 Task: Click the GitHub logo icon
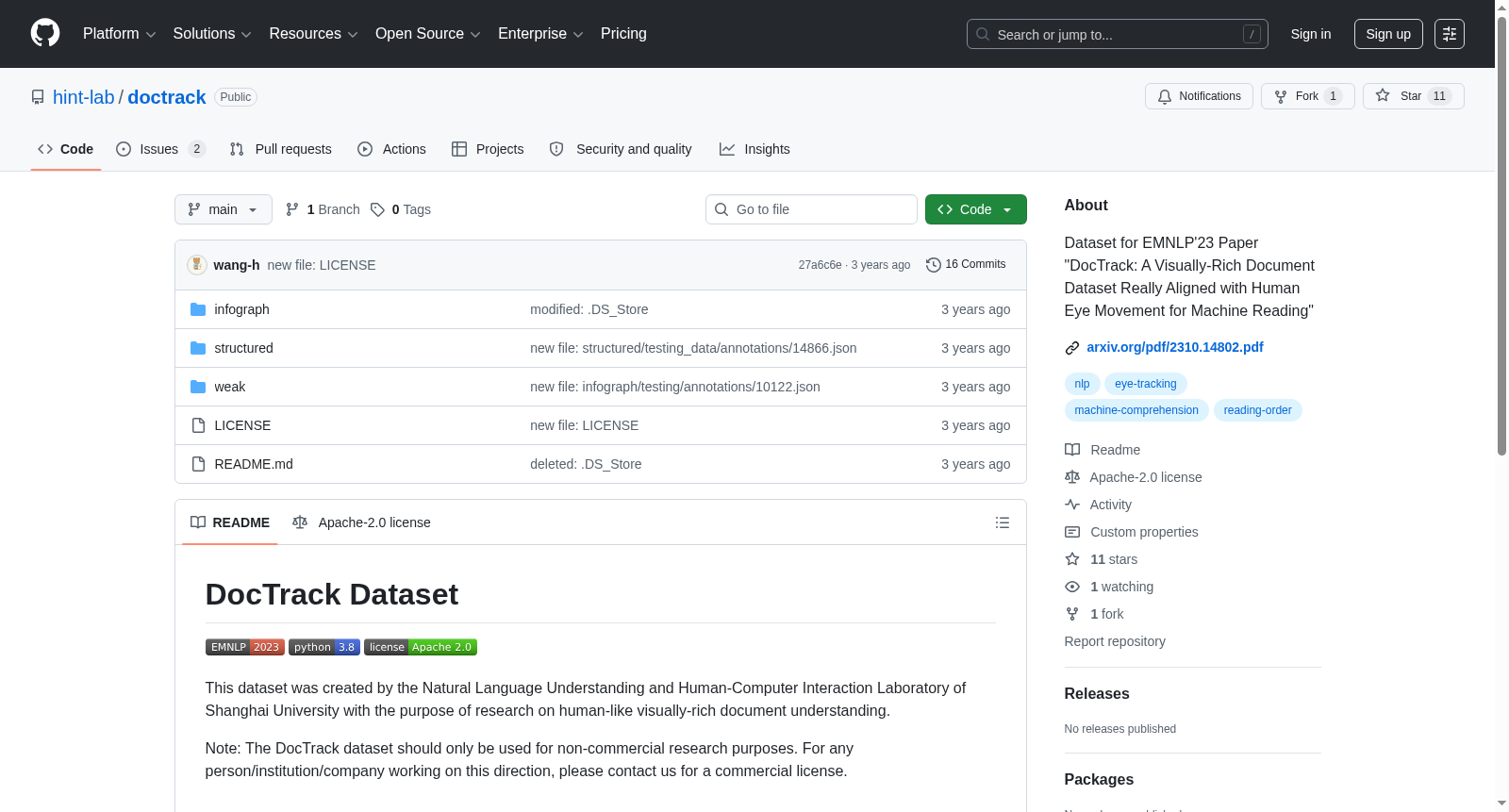(x=45, y=34)
